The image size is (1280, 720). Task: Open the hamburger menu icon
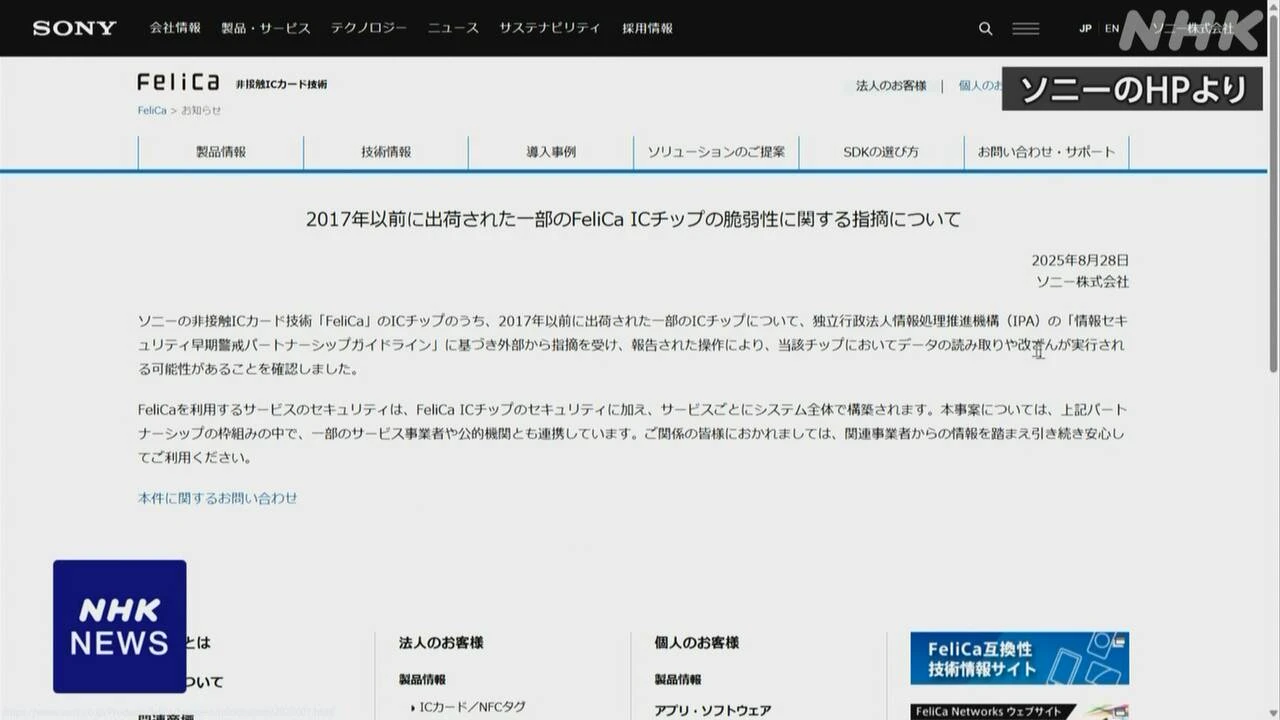[1025, 29]
